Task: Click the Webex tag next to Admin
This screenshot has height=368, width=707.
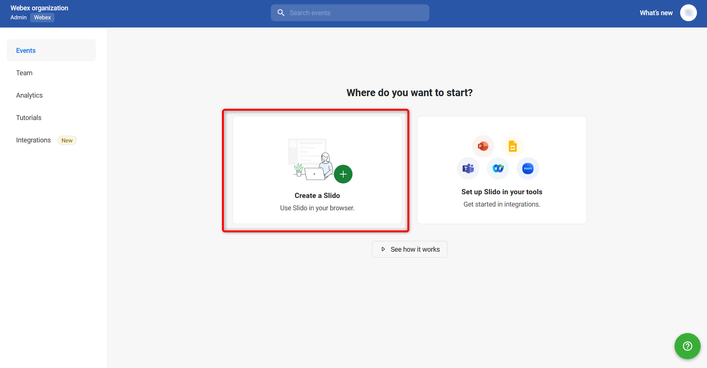Action: (x=42, y=17)
